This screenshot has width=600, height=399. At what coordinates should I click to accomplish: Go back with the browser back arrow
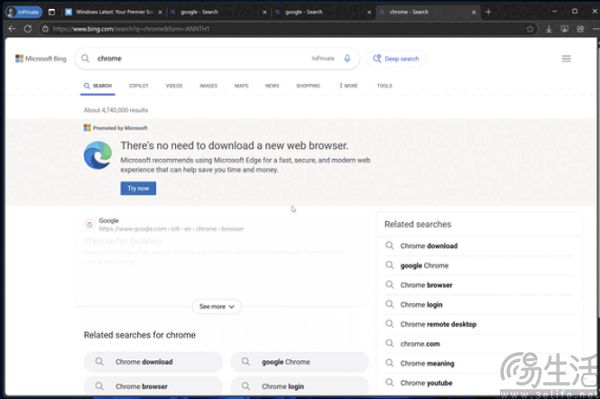12,29
